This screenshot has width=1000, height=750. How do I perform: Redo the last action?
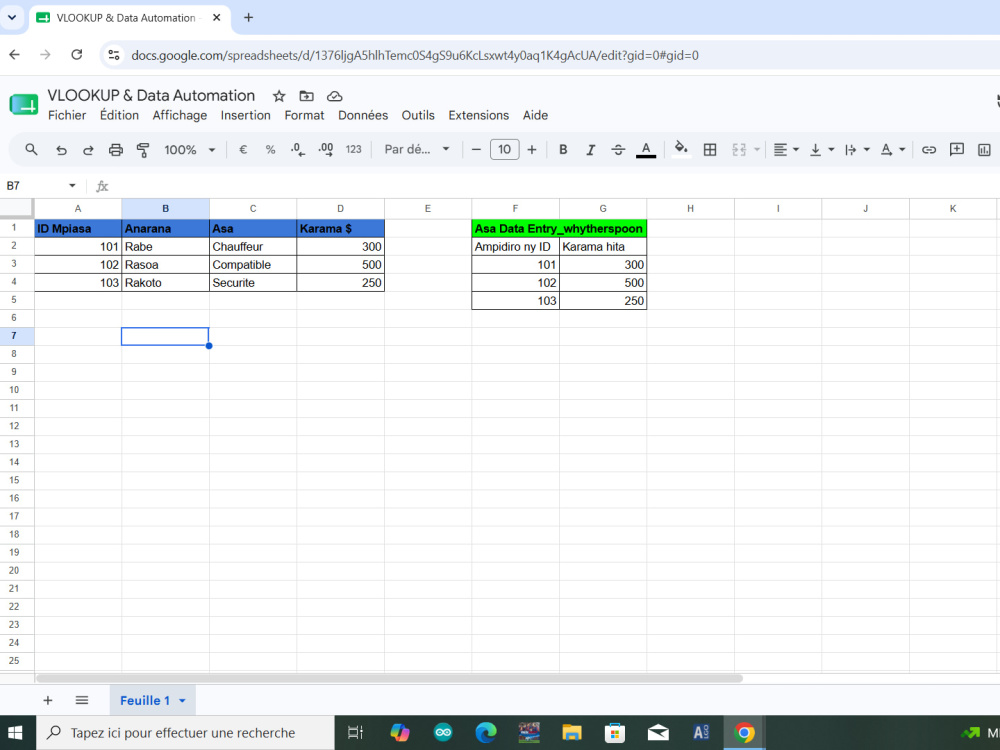click(x=89, y=150)
